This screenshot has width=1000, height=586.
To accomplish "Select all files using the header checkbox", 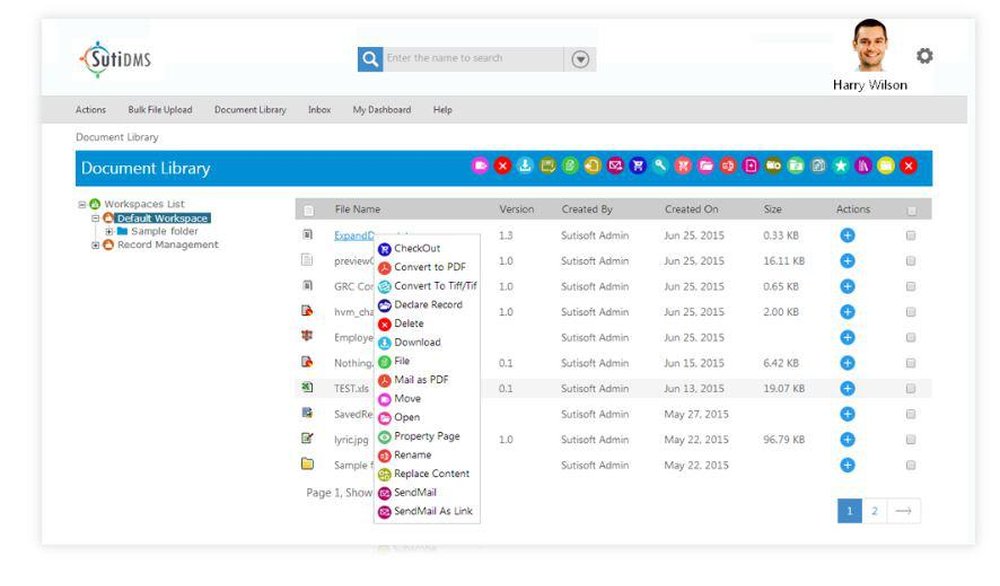I will (911, 209).
